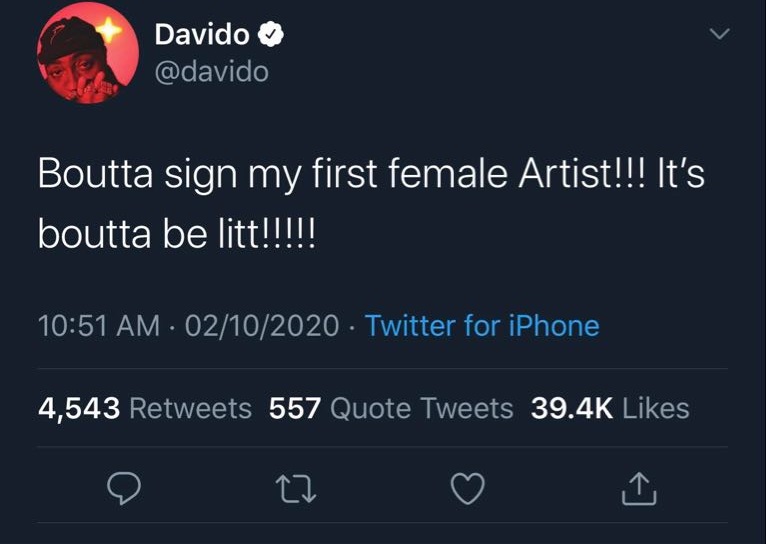This screenshot has width=766, height=544.
Task: Open the Davido display name
Action: pos(202,35)
